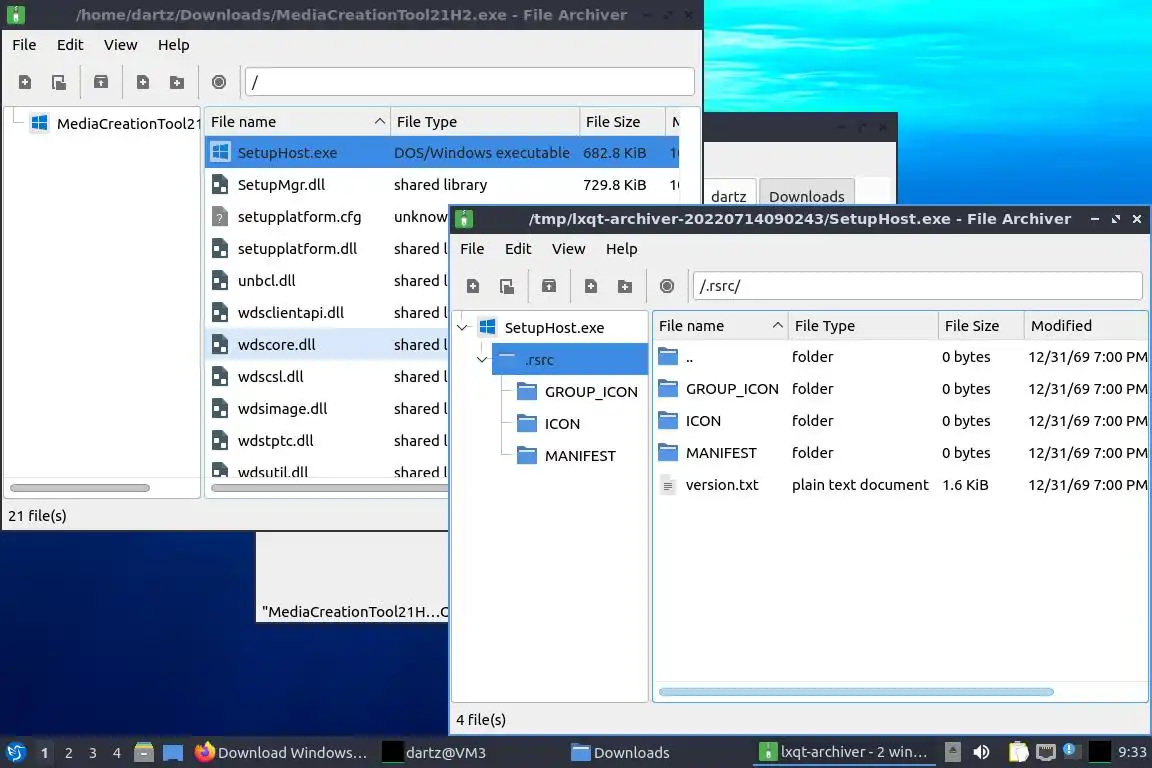1152x768 pixels.
Task: Open the clipboard manager tray icon
Action: [x=1018, y=752]
